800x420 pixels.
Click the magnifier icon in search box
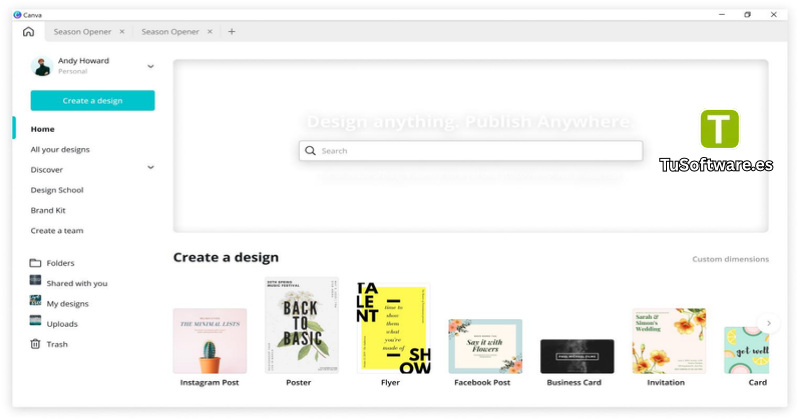[310, 151]
